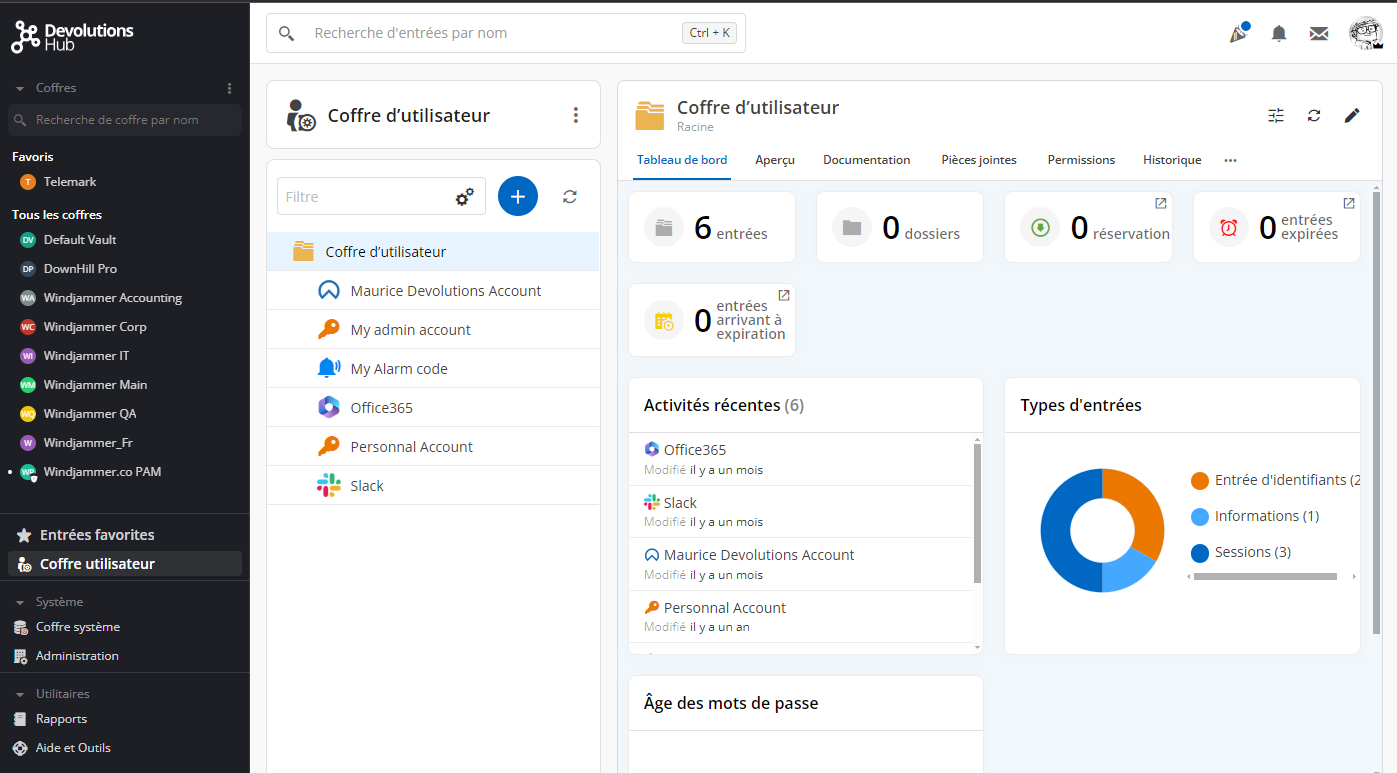Open the Windjammer Corp vault
The image size is (1397, 773).
125,327
